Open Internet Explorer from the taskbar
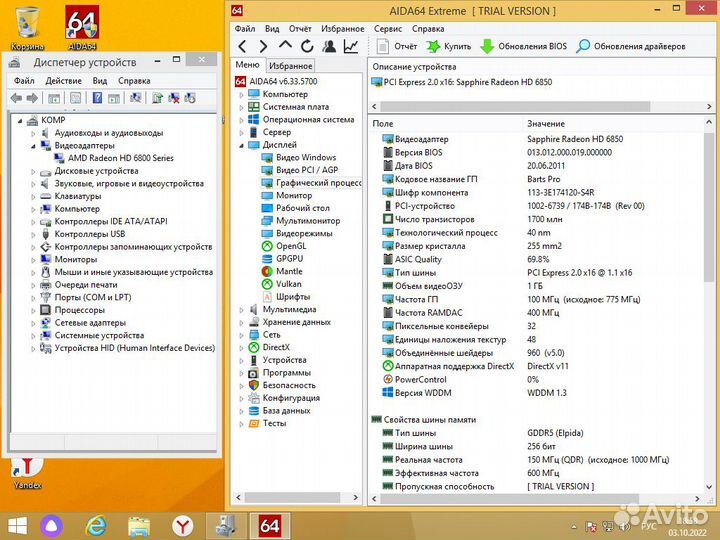The width and height of the screenshot is (720, 540). pos(97,523)
